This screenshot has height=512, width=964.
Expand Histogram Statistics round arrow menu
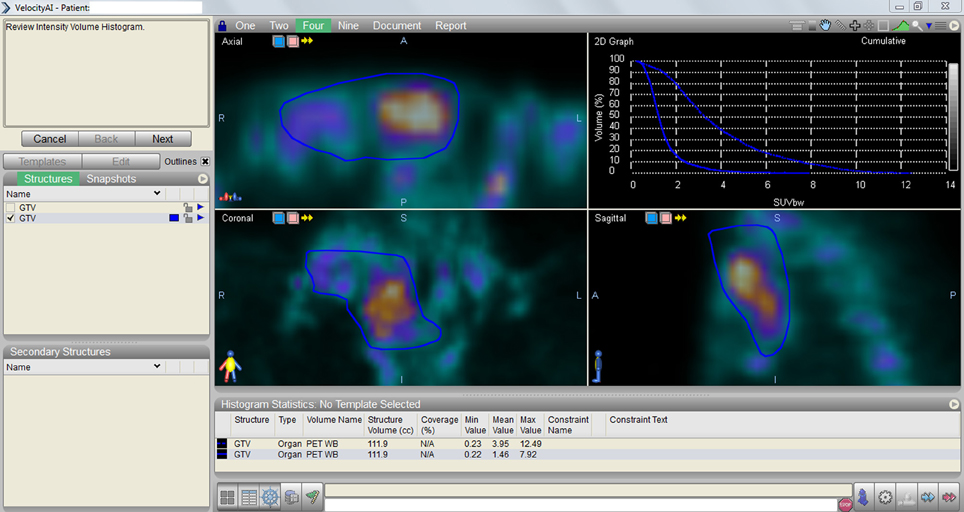[x=954, y=404]
